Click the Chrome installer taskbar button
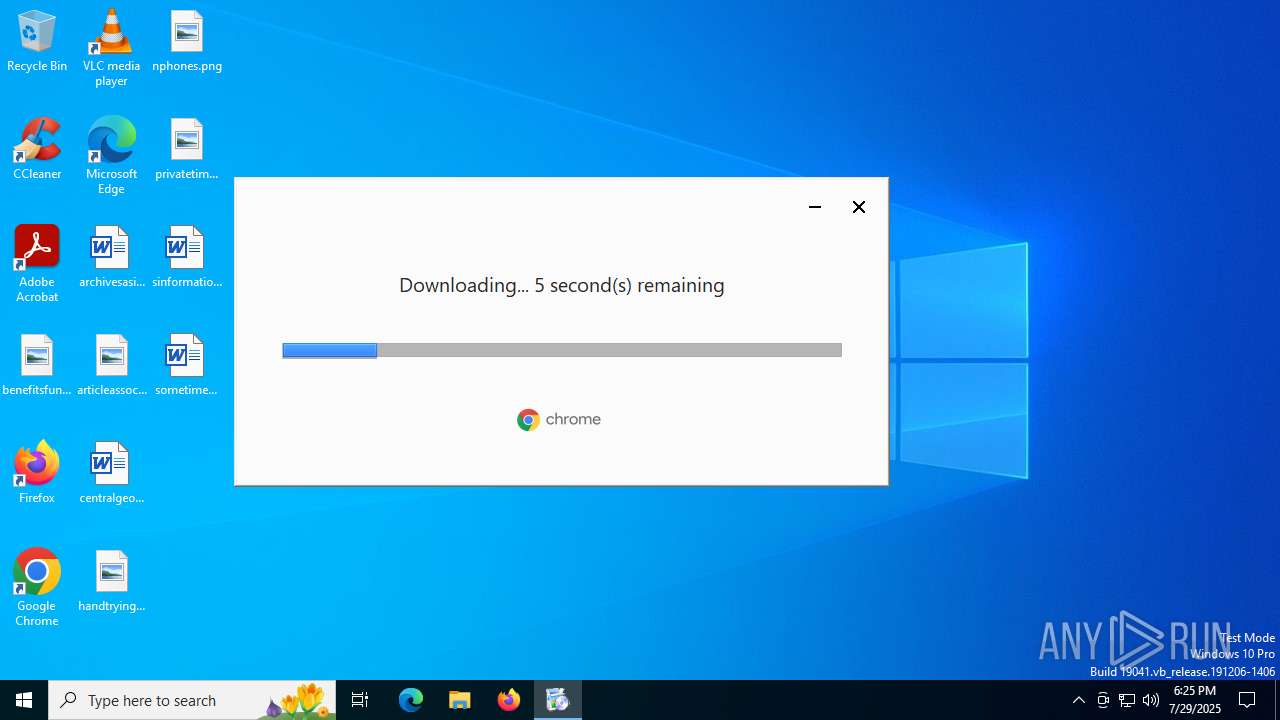 pos(558,700)
